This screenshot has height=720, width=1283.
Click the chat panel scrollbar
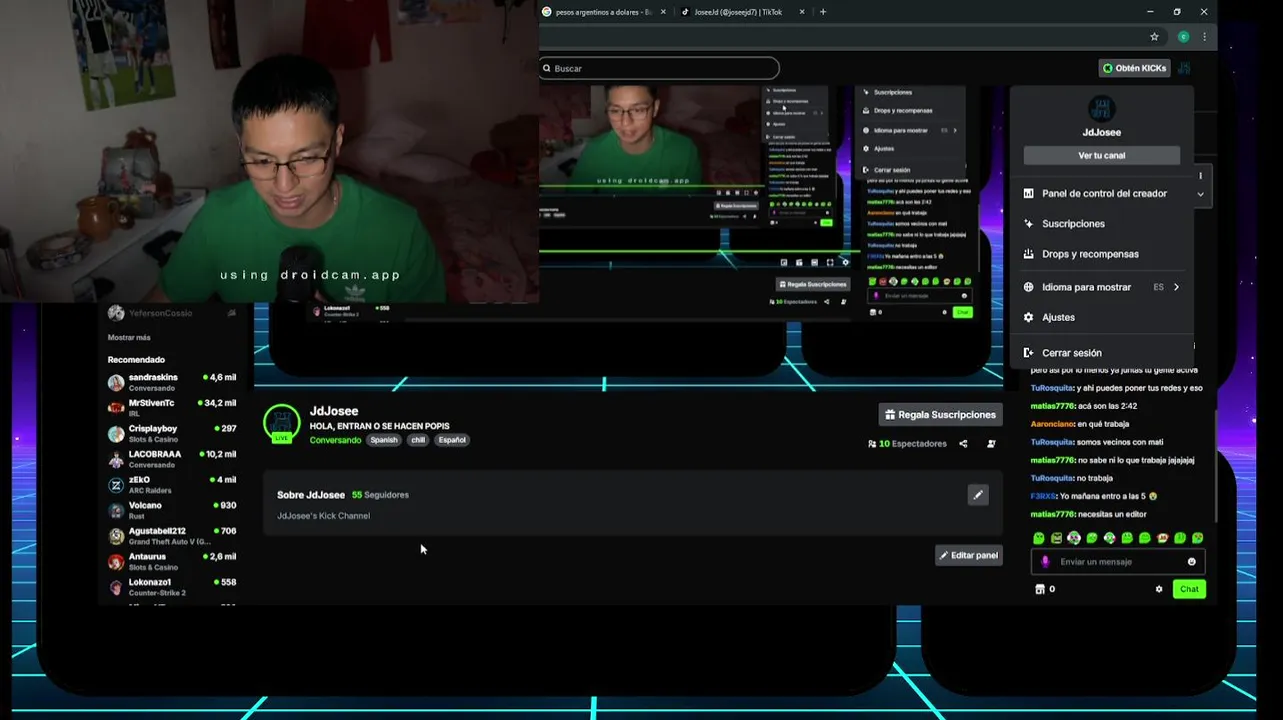coord(1215,465)
